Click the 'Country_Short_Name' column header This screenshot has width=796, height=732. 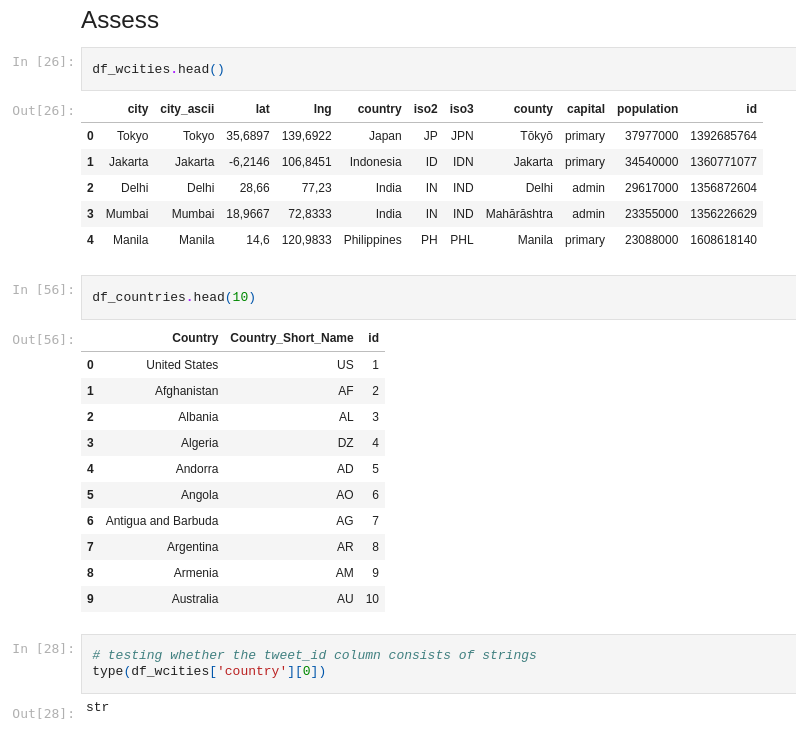[x=292, y=338]
